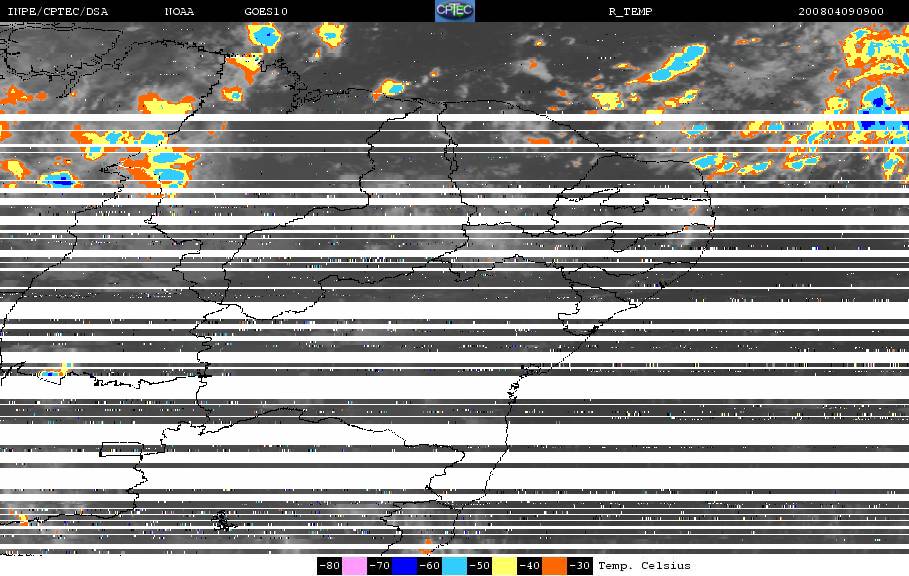Click the -80 legend value label
This screenshot has height=576, width=909.
(x=329, y=566)
